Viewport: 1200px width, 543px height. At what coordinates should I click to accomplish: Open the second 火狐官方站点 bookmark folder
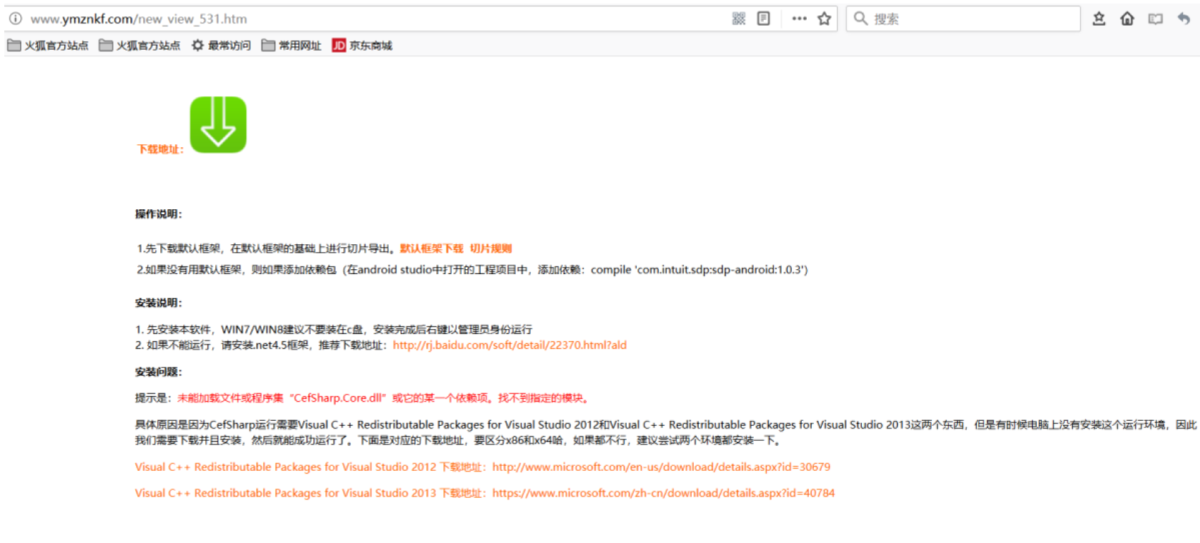139,46
